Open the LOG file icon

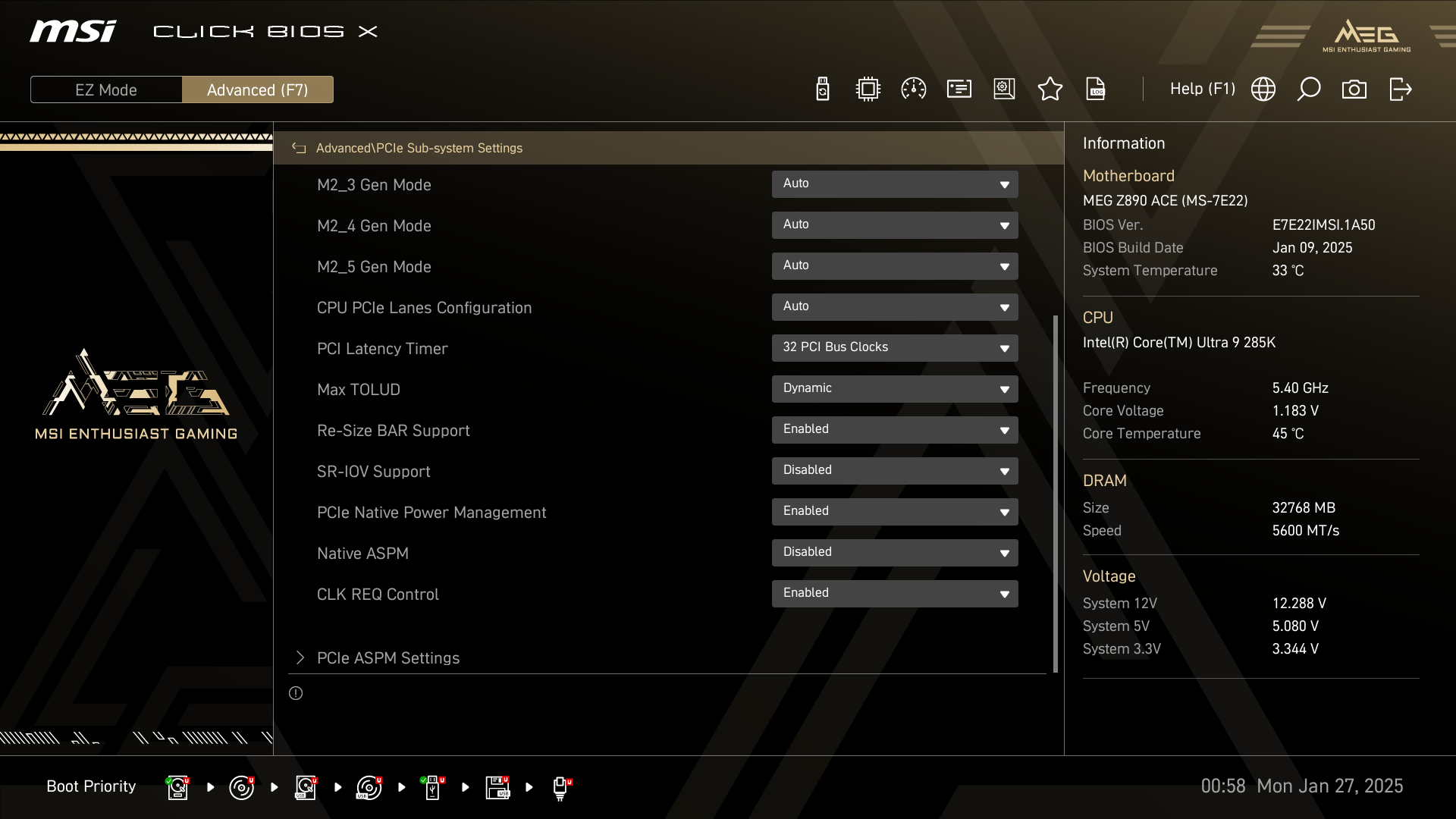coord(1096,89)
